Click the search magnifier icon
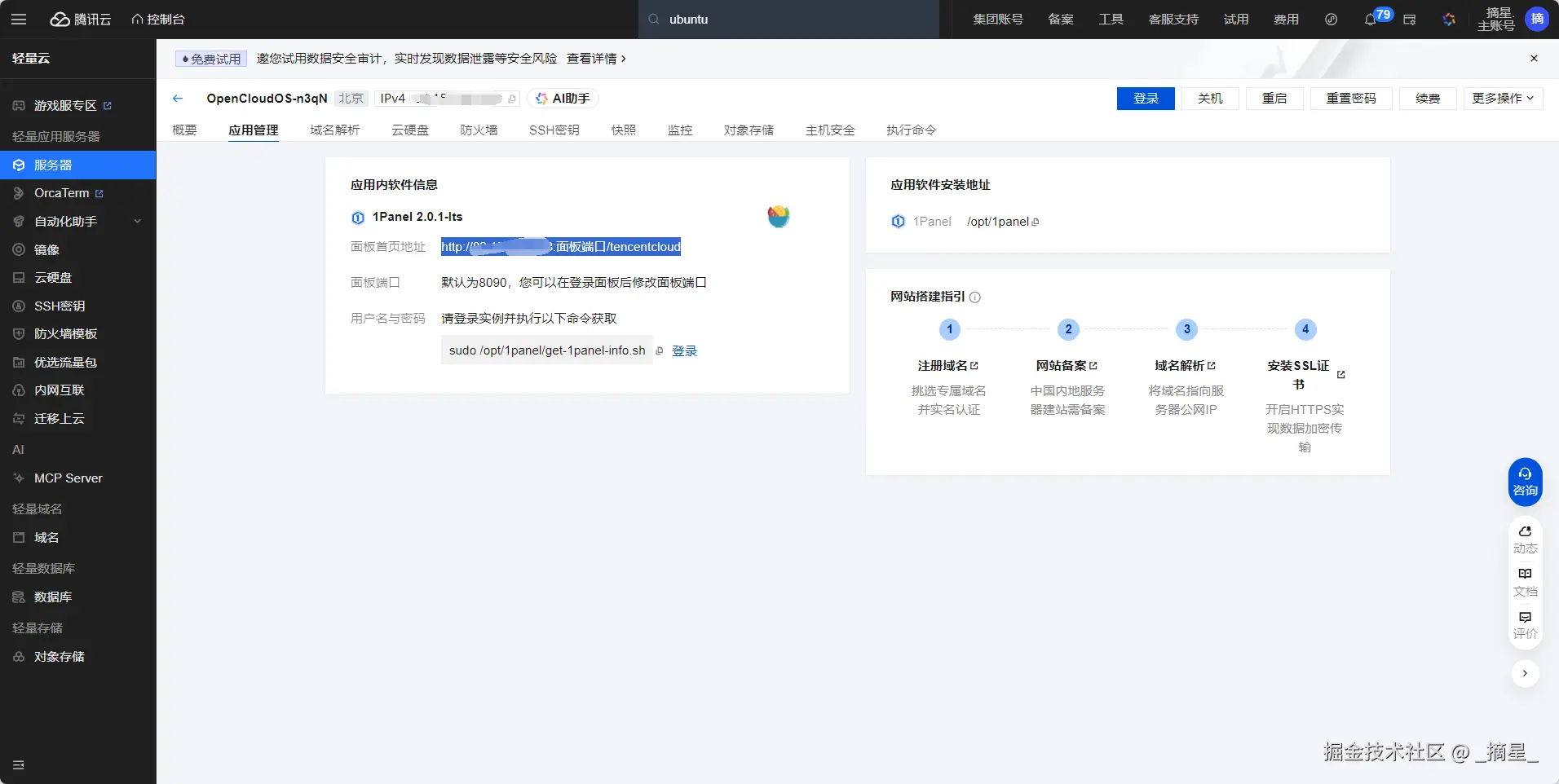The image size is (1559, 784). click(654, 19)
